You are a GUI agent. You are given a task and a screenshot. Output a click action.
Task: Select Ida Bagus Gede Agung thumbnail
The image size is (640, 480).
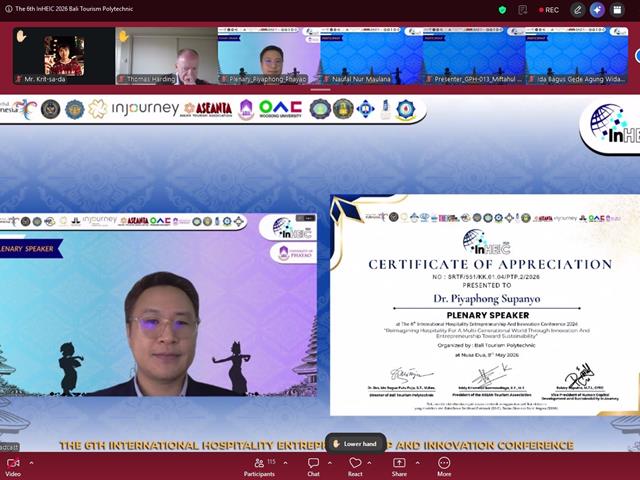pyautogui.click(x=576, y=56)
